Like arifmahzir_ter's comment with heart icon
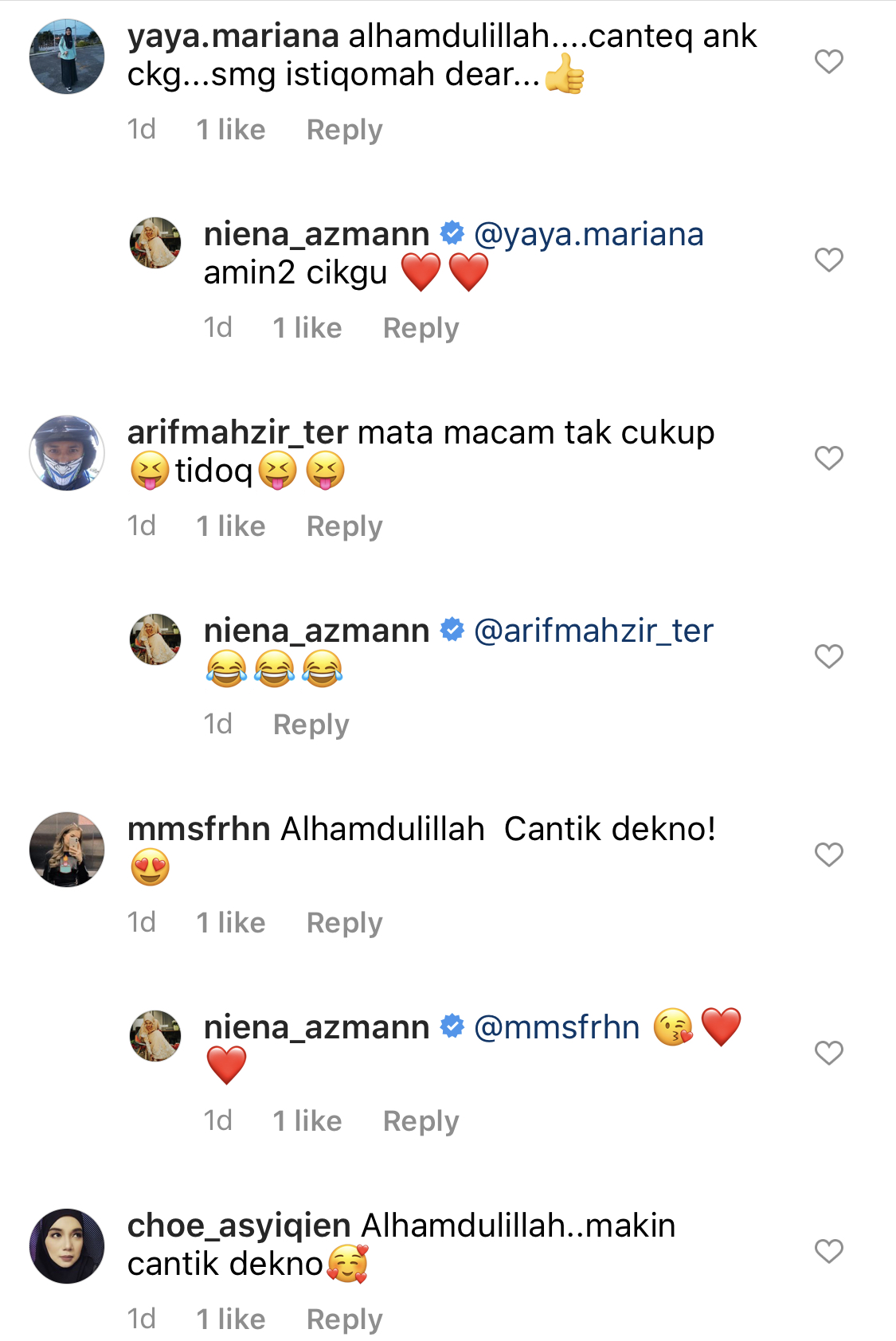 (829, 458)
